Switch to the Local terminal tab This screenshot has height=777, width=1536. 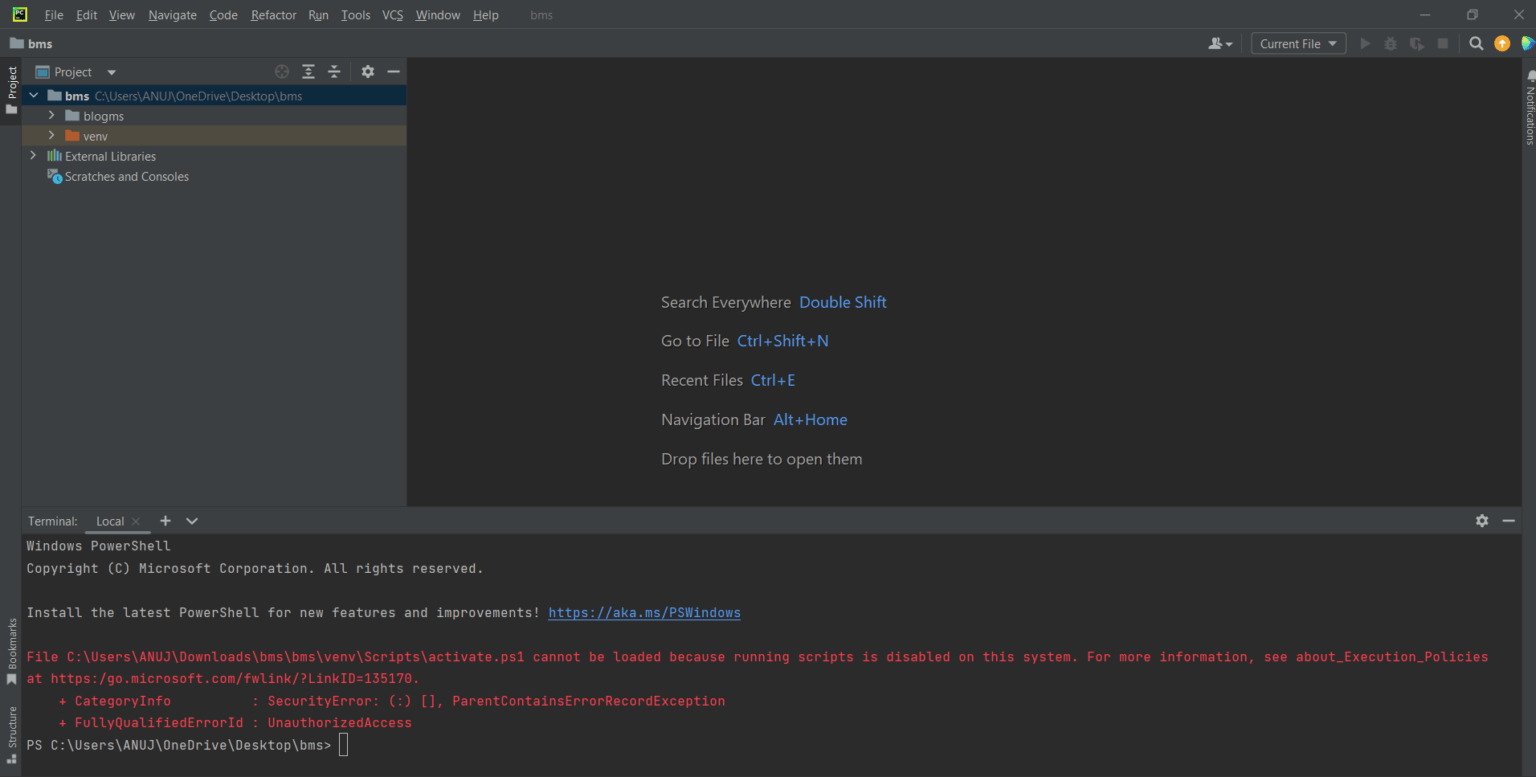pyautogui.click(x=110, y=521)
